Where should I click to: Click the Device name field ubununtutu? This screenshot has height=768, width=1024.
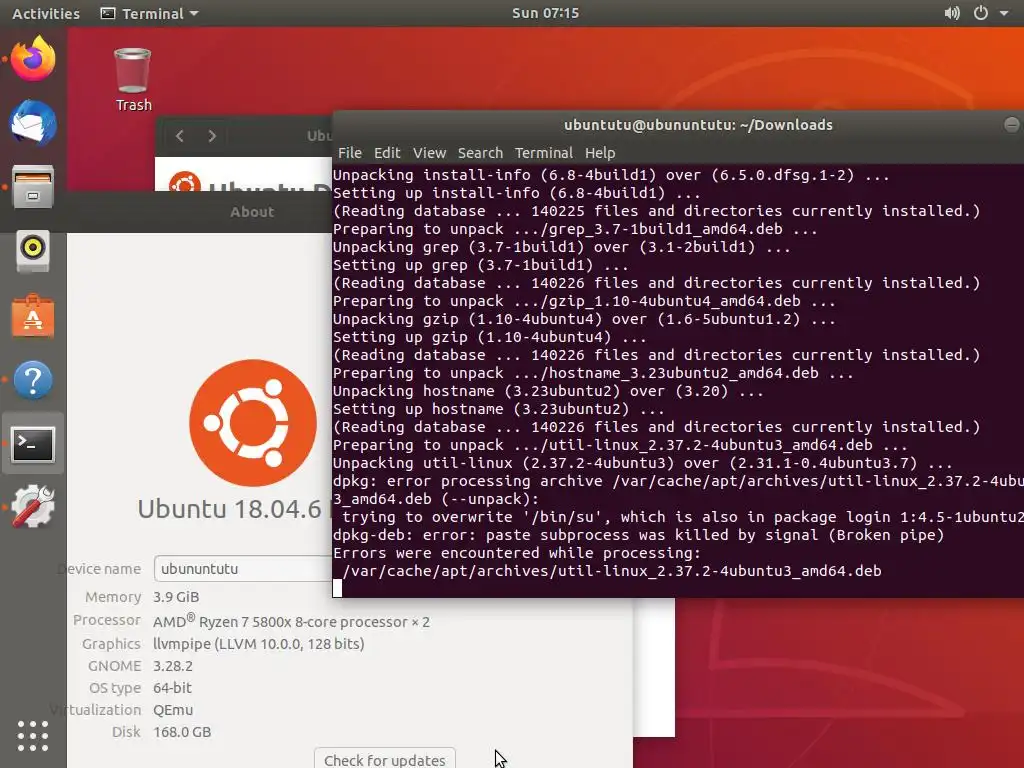[243, 568]
